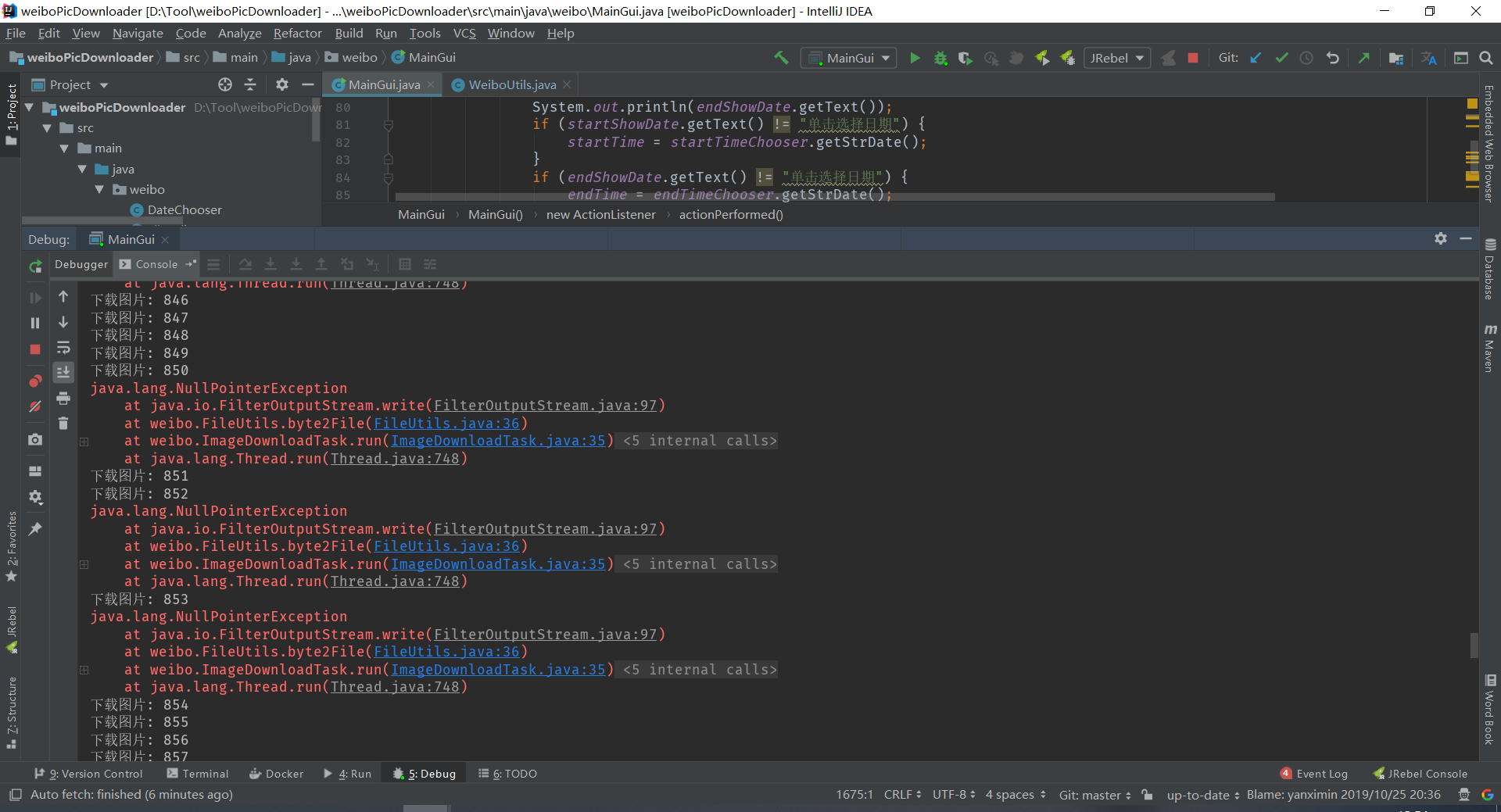Open the JRebel dropdown in toolbar
This screenshot has width=1501, height=812.
(1116, 58)
